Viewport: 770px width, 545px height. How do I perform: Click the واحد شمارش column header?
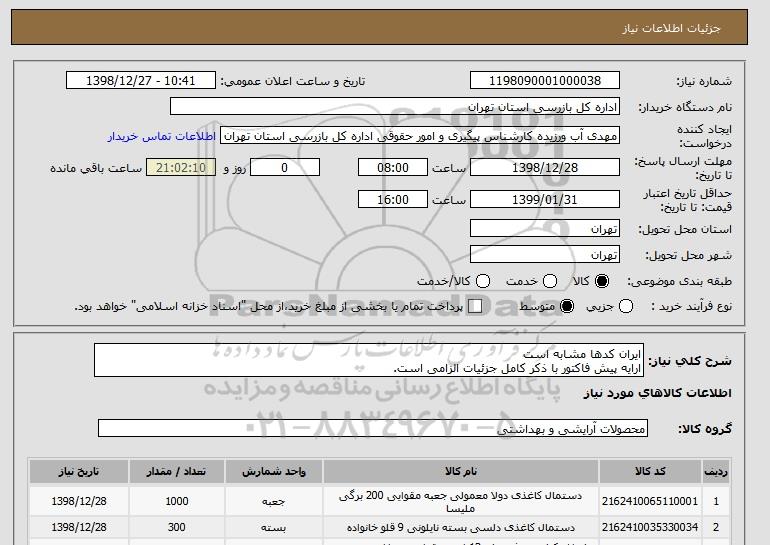274,471
